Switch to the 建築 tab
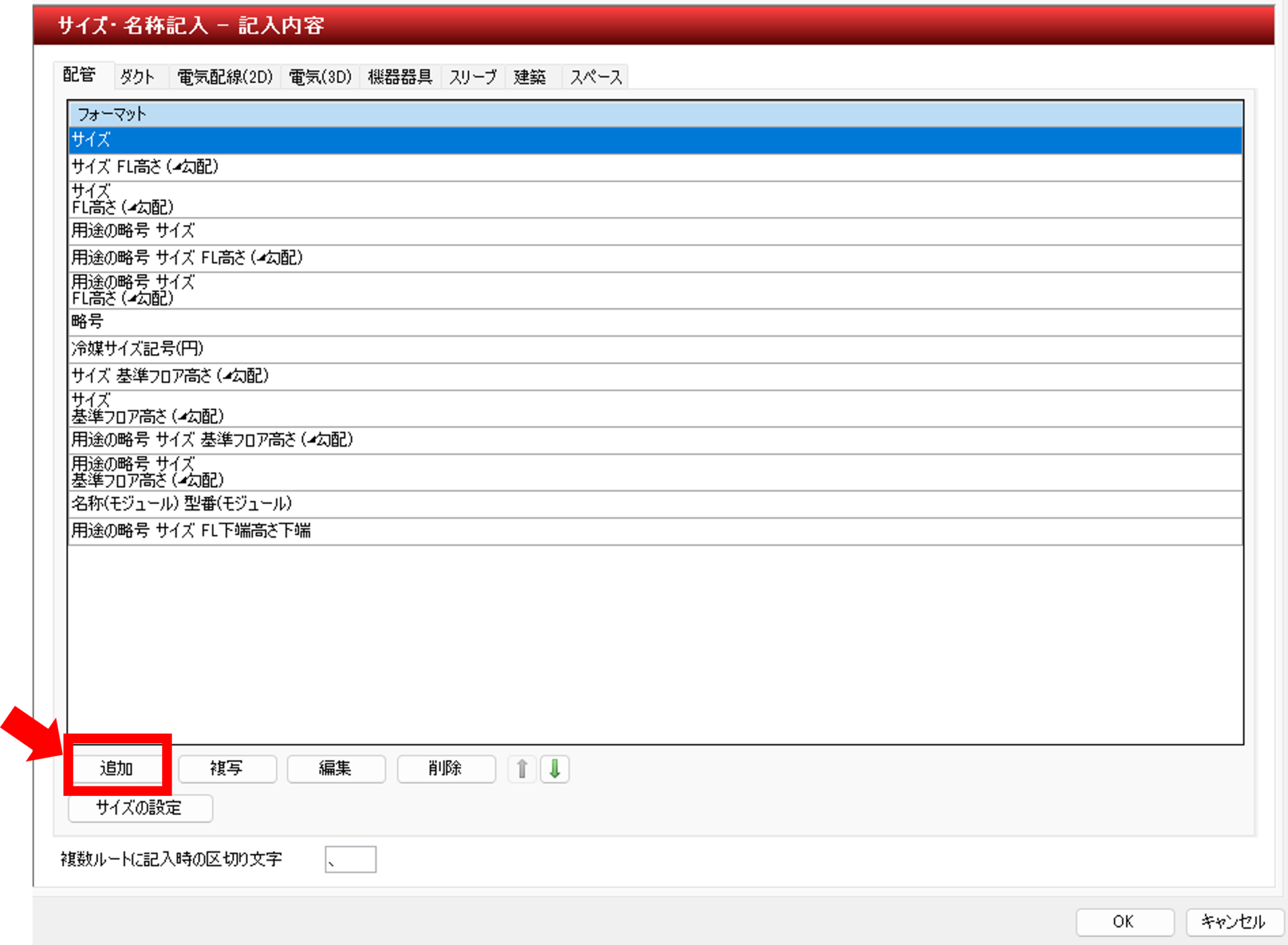 coord(530,77)
